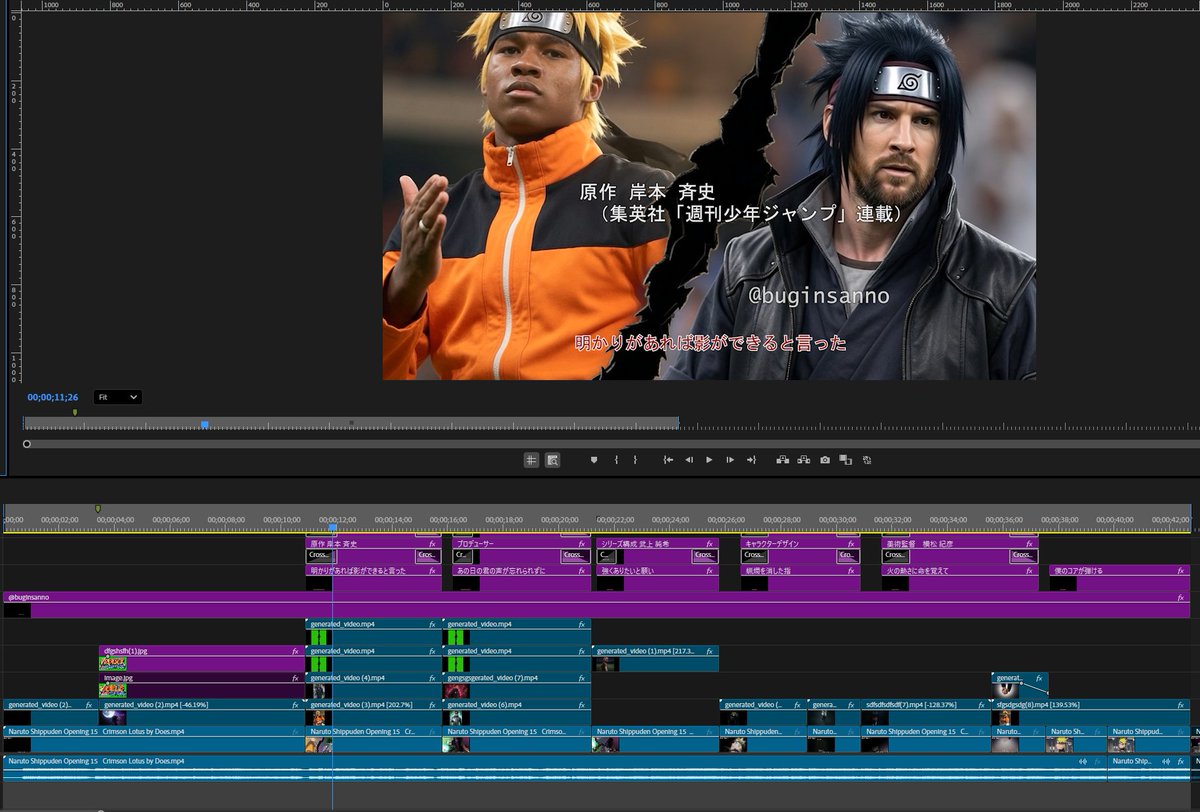The image size is (1200, 812).
Task: Click the comparison view icon
Action: click(x=846, y=460)
